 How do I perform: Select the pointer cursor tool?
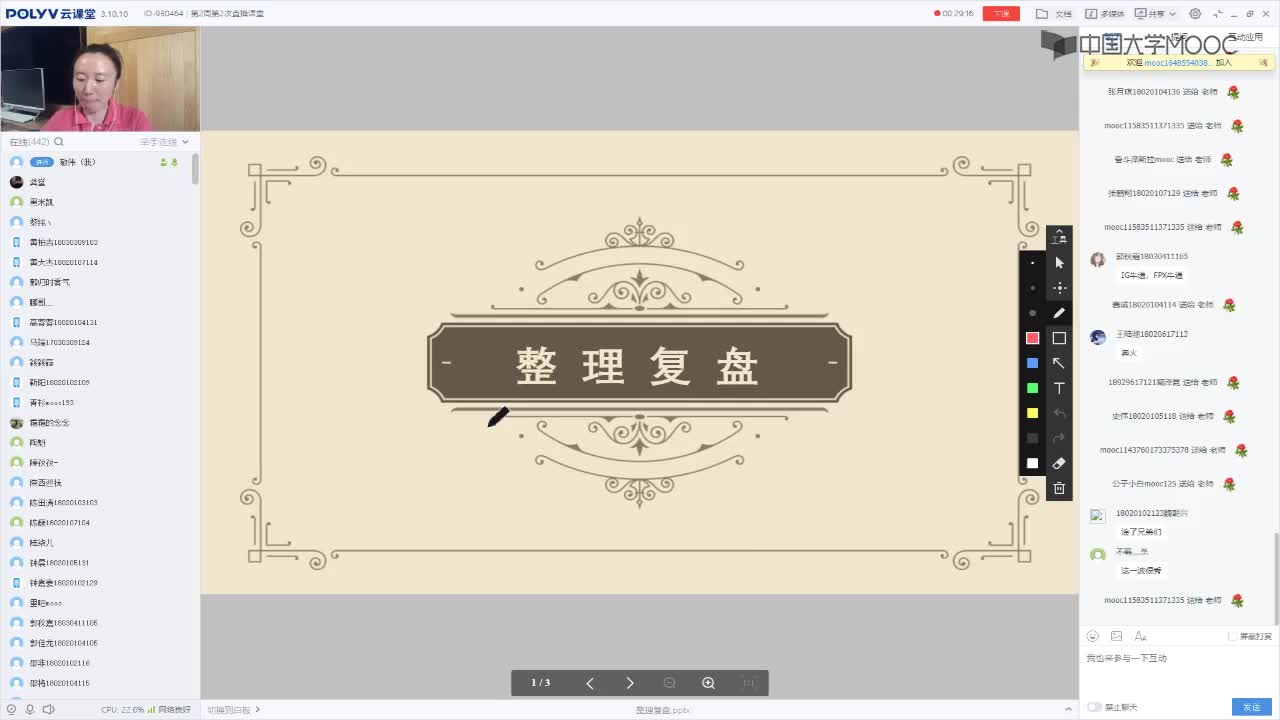coord(1059,263)
